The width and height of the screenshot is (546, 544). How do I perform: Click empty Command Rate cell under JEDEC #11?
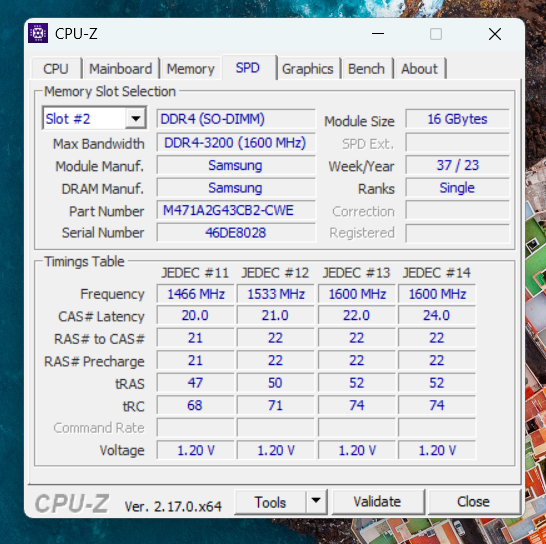pos(195,428)
